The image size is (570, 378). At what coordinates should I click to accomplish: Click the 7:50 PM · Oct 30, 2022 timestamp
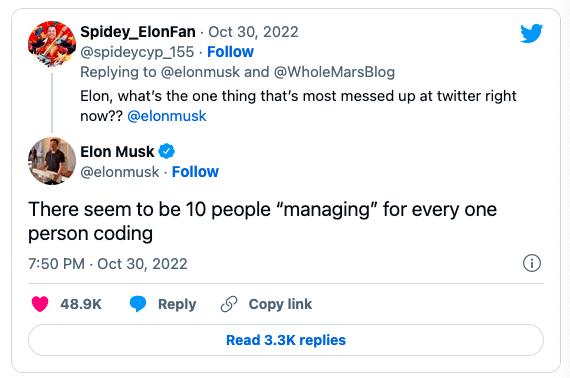tap(108, 264)
